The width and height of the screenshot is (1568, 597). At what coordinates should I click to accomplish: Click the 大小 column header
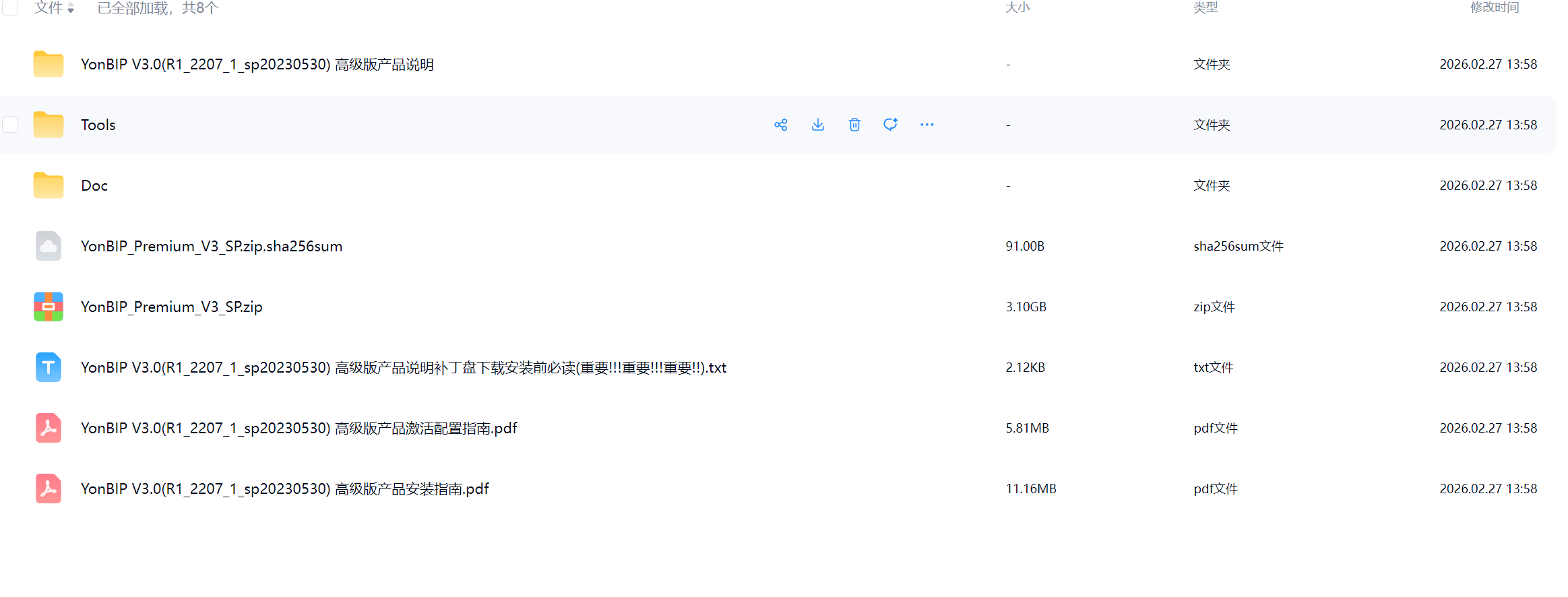coord(1017,7)
